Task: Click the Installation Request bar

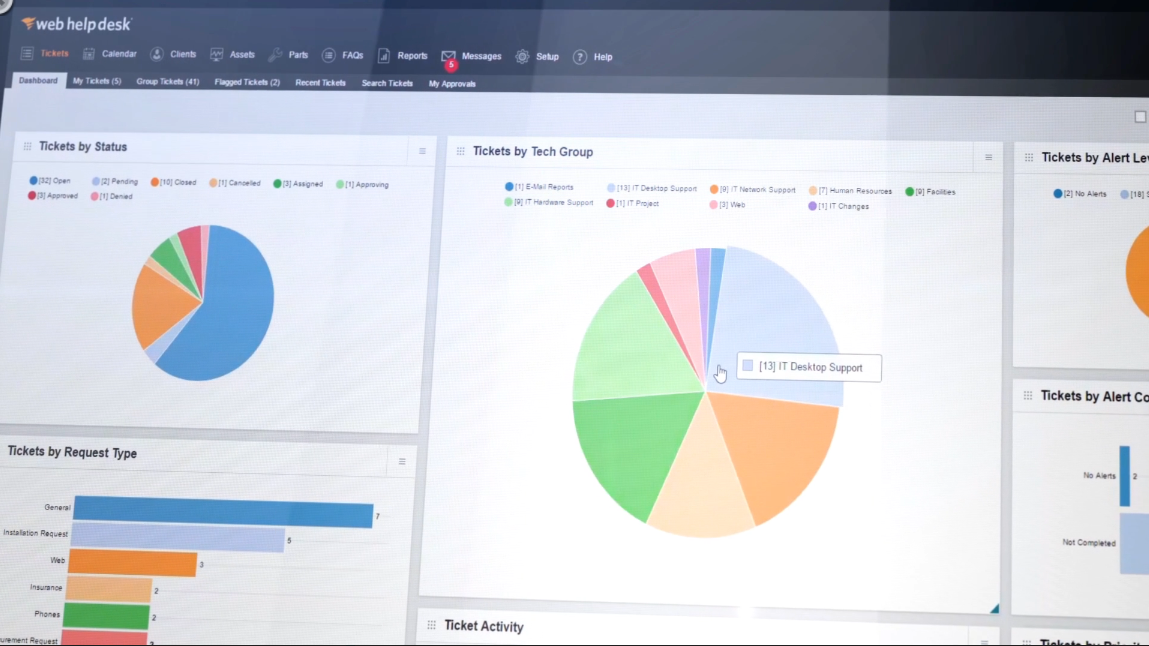Action: [x=178, y=537]
